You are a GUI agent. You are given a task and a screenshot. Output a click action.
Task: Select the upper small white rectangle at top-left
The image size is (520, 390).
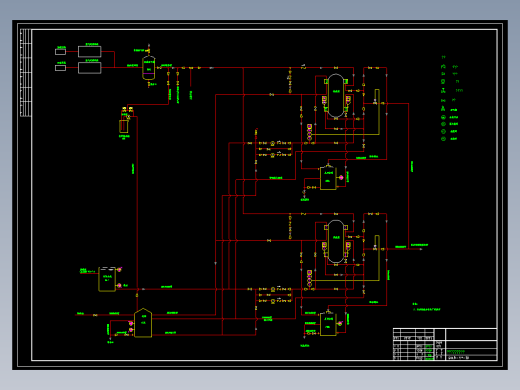(60, 52)
